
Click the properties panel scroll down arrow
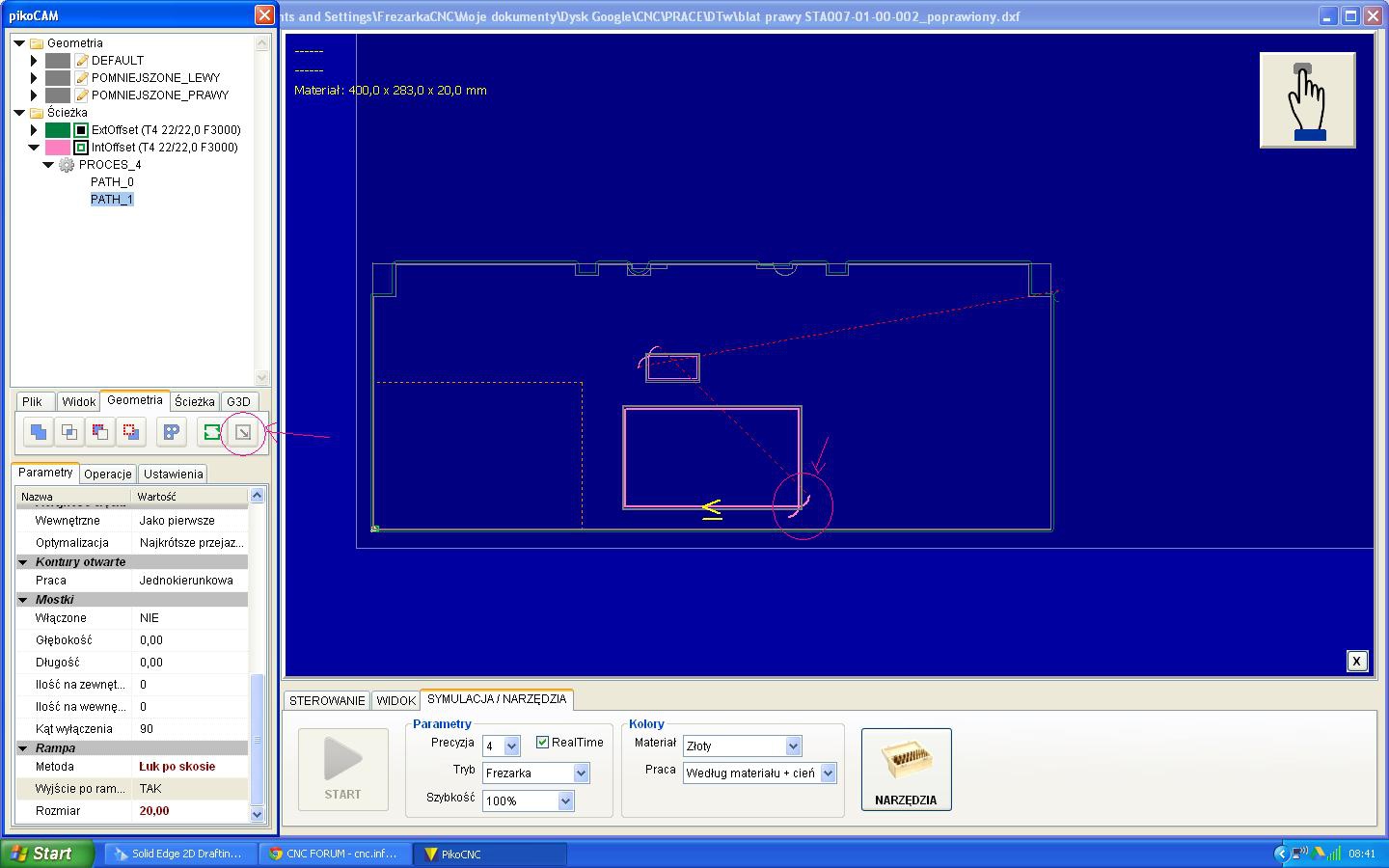click(257, 815)
